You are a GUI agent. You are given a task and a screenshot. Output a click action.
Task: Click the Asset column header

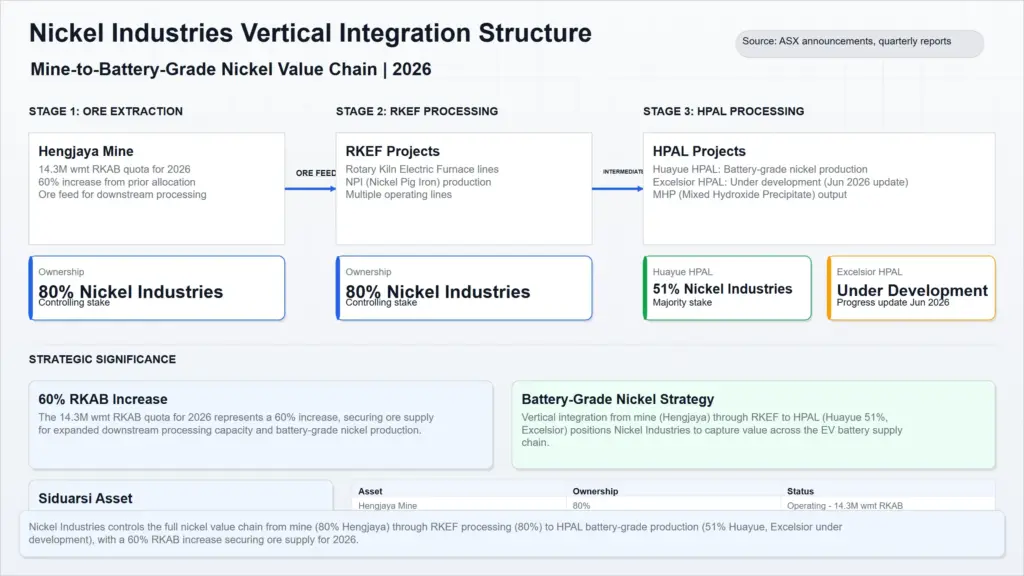pyautogui.click(x=370, y=491)
